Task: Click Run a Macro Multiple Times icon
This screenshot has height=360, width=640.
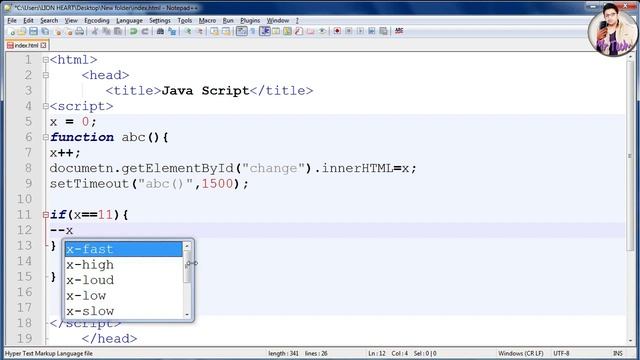Action: [371, 31]
